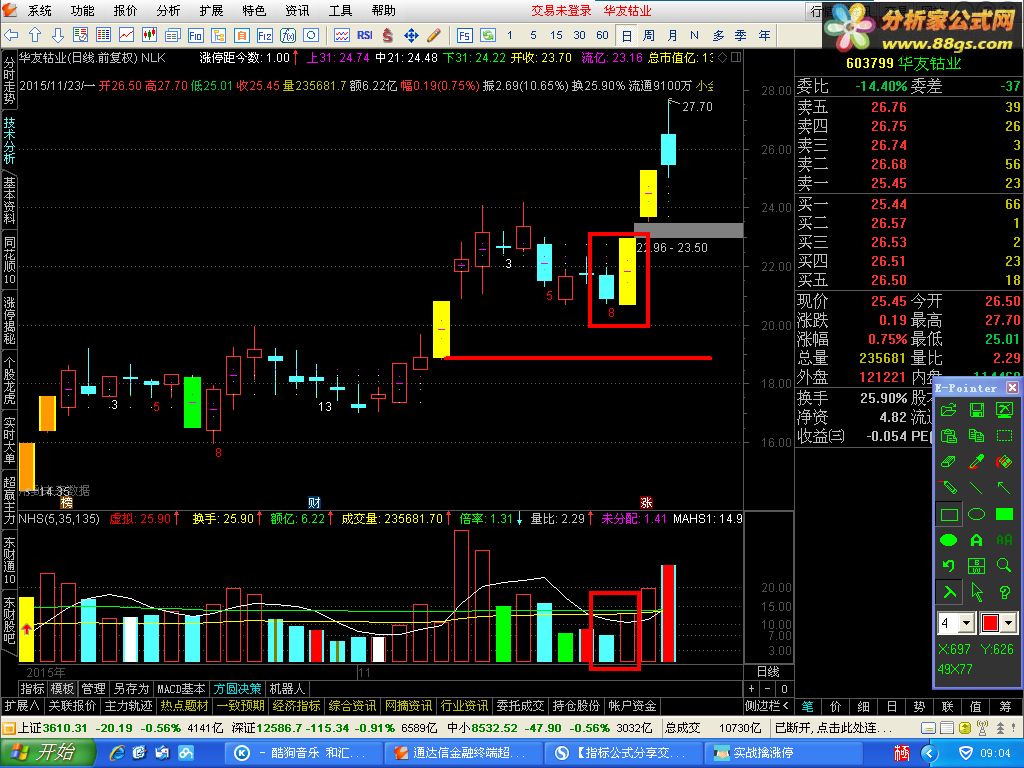Open the 工具 menu
Viewport: 1024px width, 768px height.
(x=340, y=10)
